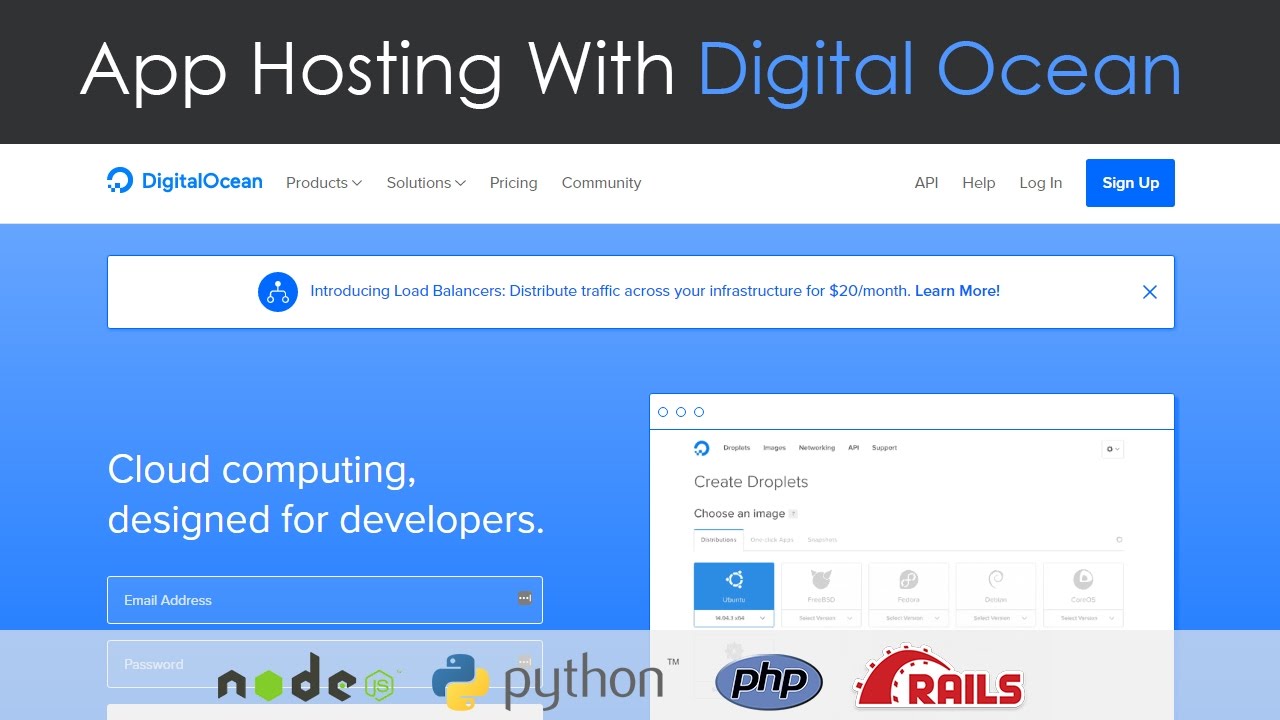Open Support in the preview navigation
Screen dimensions: 1280x720
coord(884,448)
